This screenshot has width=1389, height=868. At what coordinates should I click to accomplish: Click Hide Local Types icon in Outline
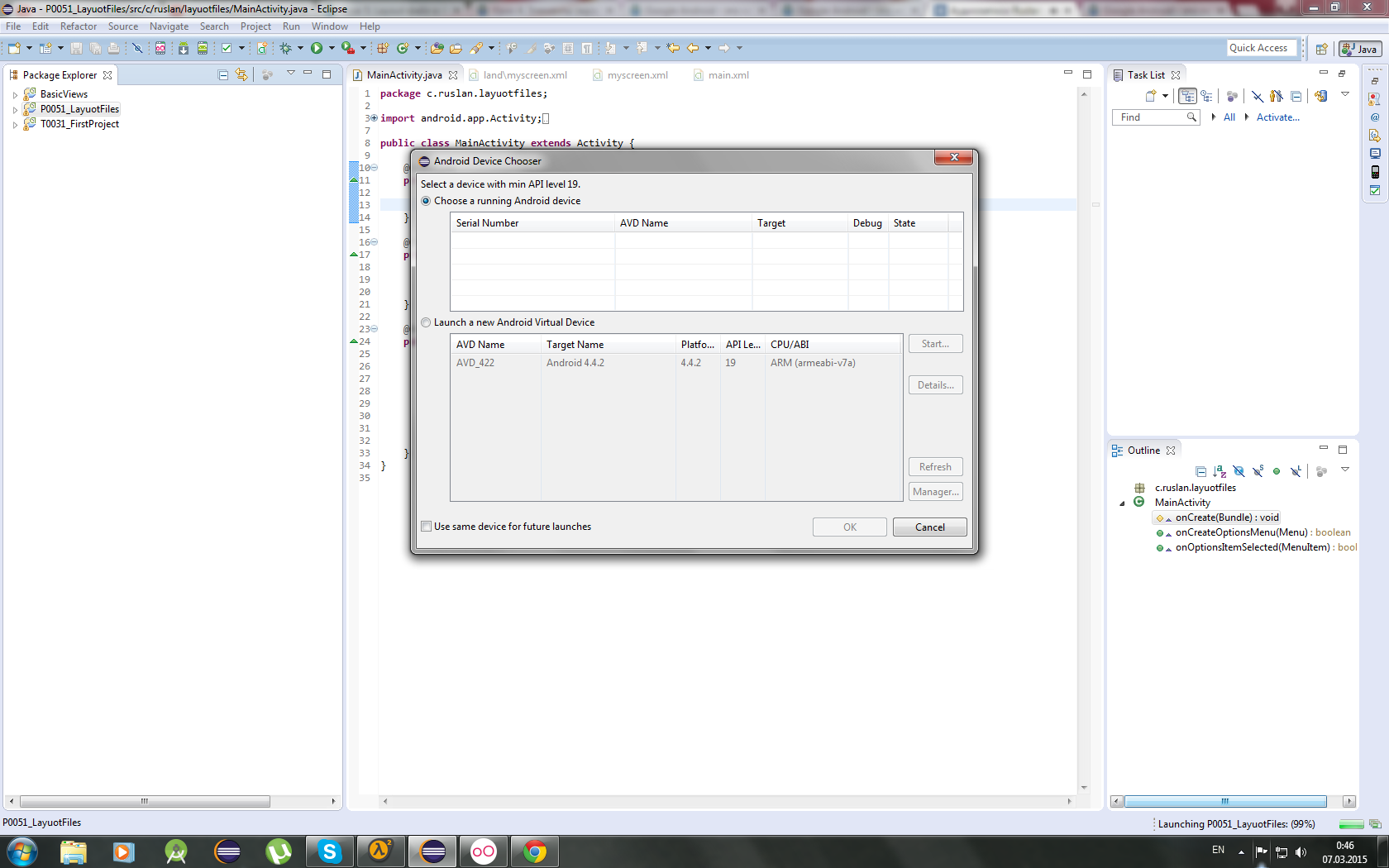point(1296,471)
